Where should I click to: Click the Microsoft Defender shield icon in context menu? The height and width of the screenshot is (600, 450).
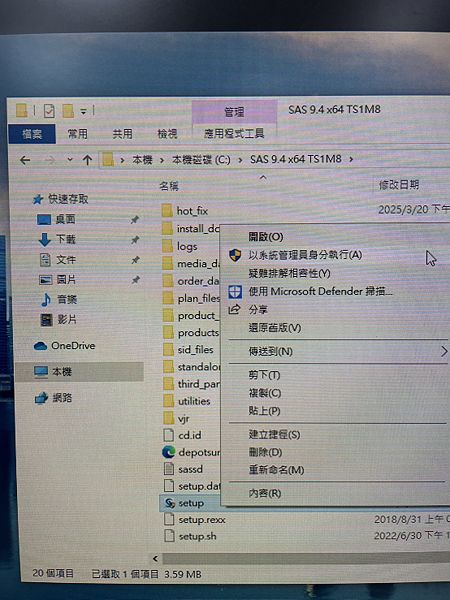[235, 292]
